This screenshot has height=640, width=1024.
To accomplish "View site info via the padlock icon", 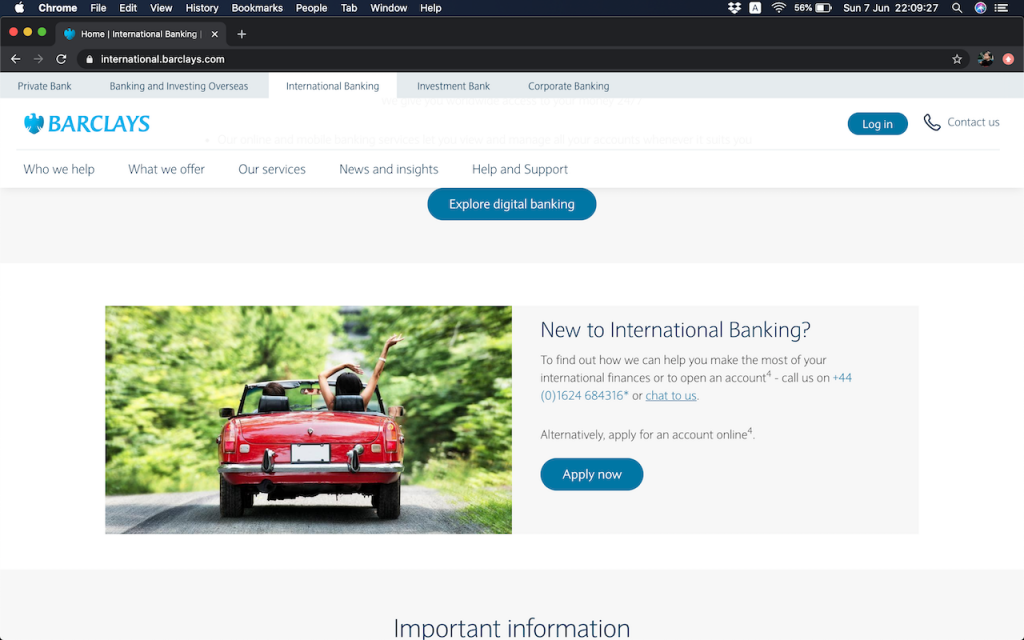I will 90,59.
